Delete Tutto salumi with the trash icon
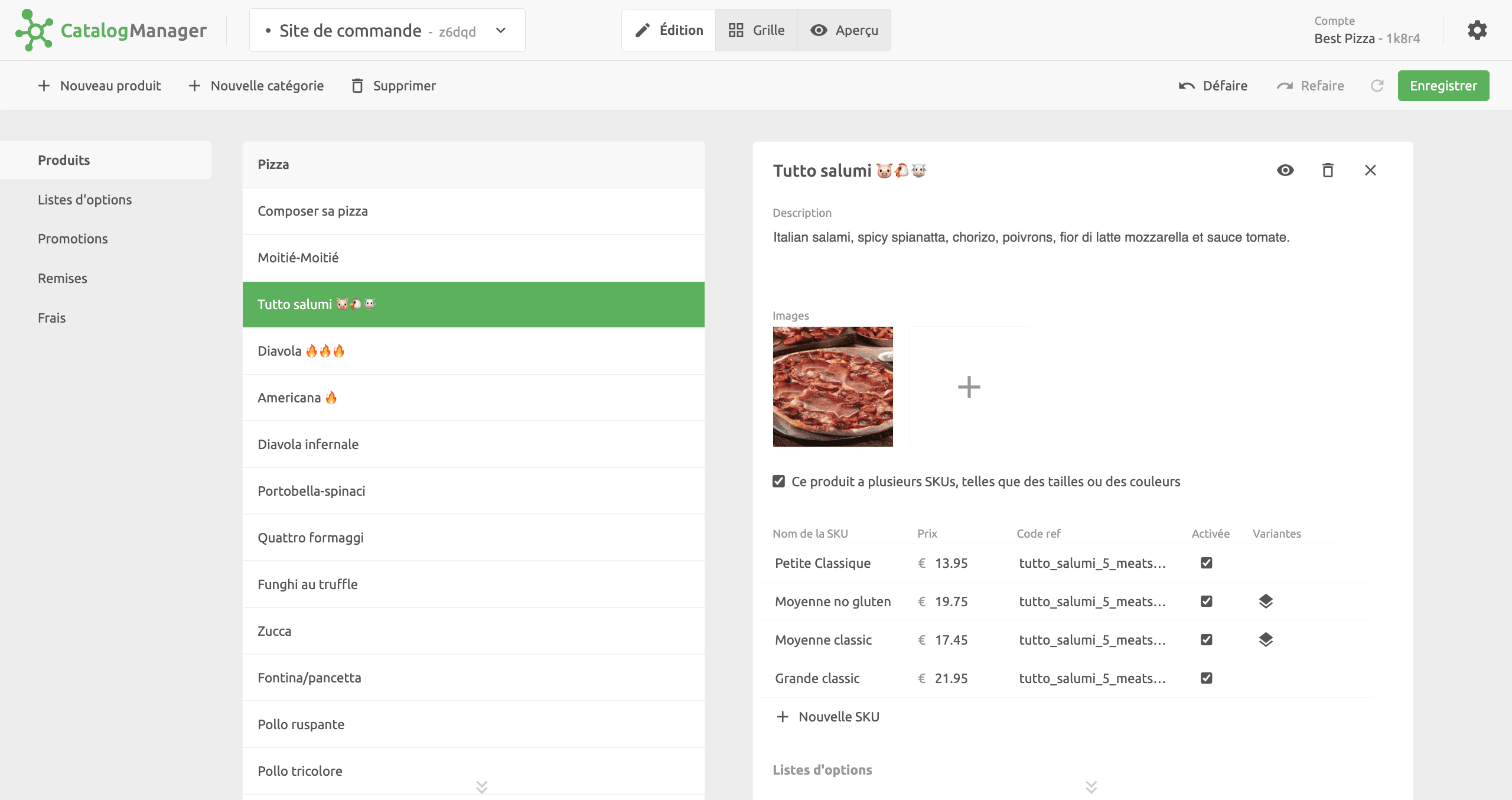 (x=1328, y=170)
